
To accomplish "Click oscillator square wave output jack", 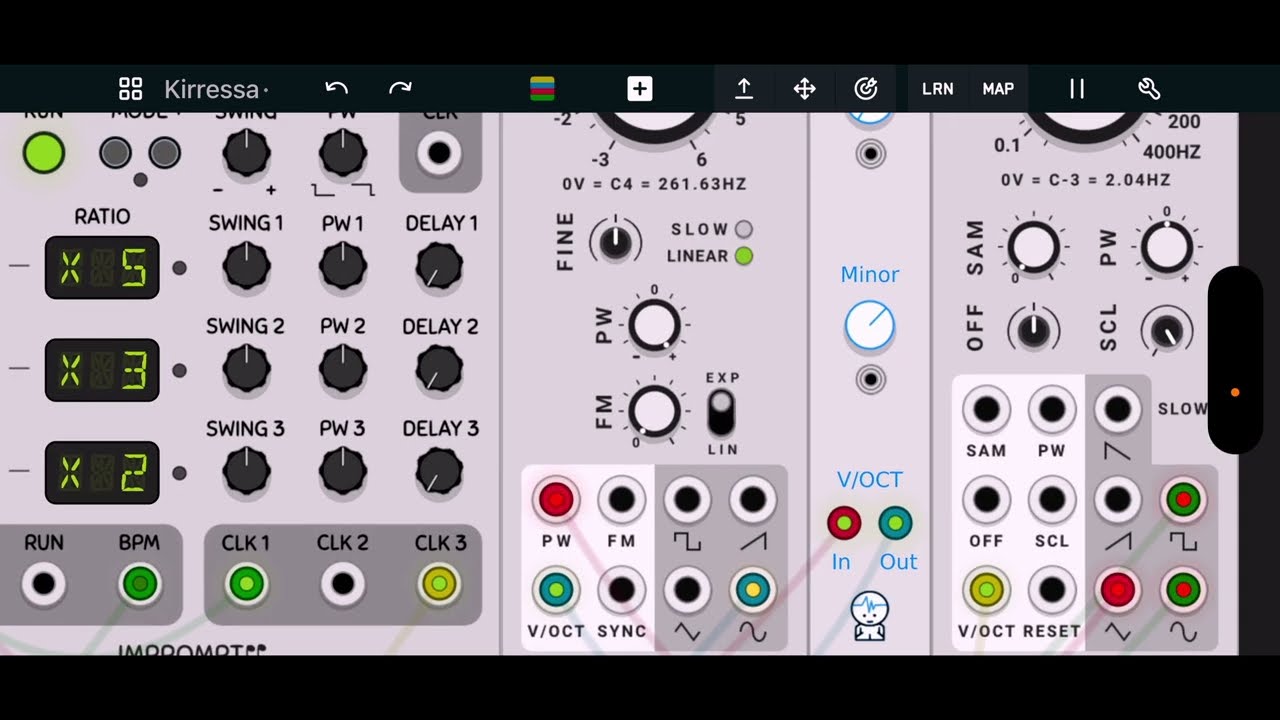I will (x=687, y=499).
